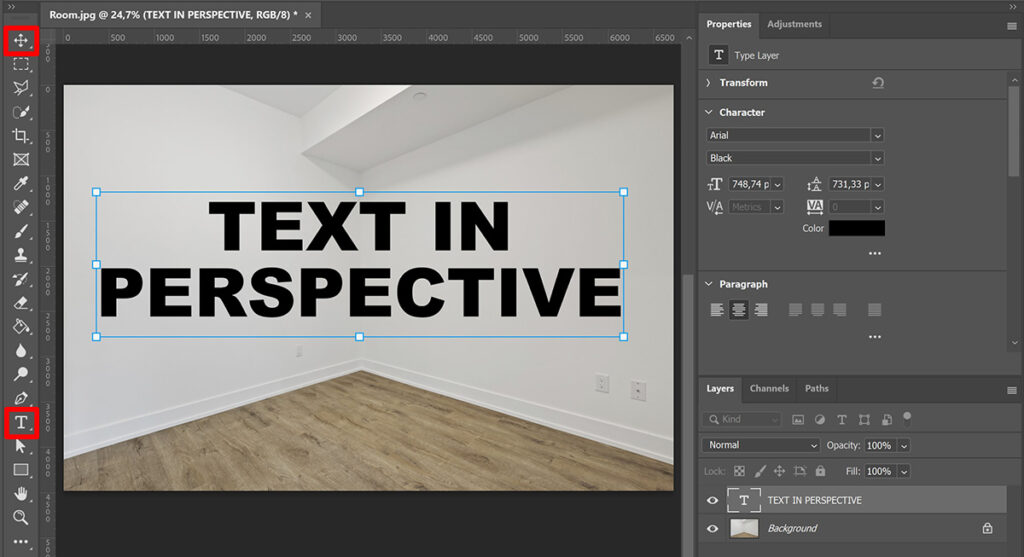1024x557 pixels.
Task: Select the Brush tool
Action: pyautogui.click(x=21, y=231)
